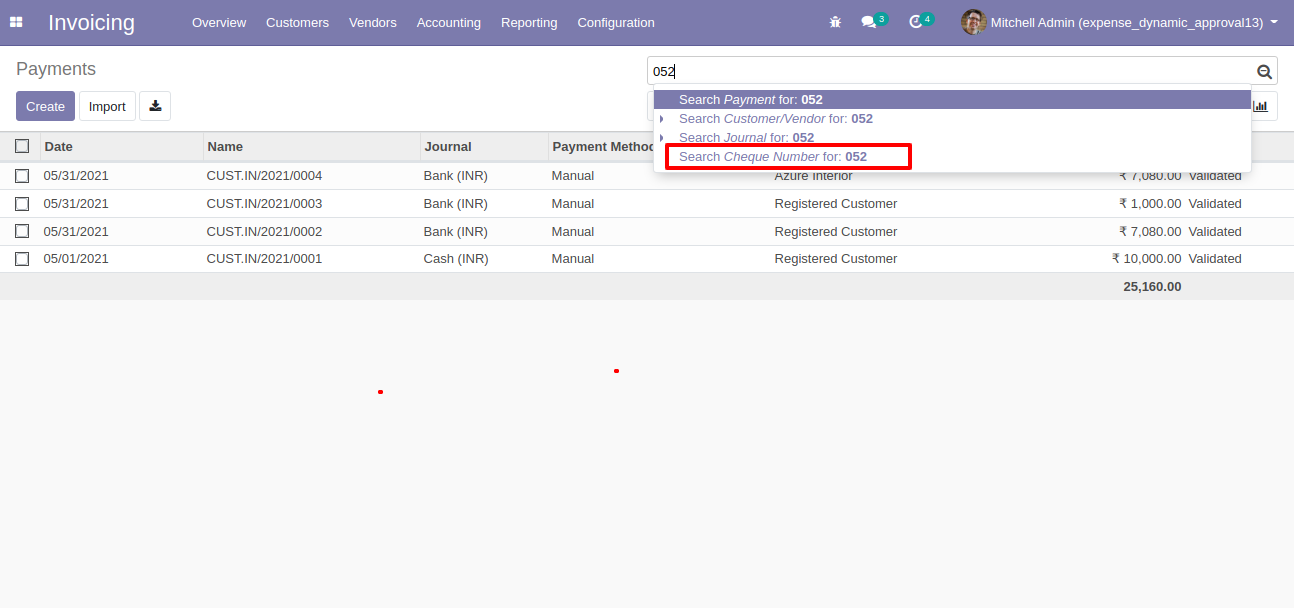This screenshot has height=608, width=1294.
Task: Sort by Name column header
Action: (x=225, y=146)
